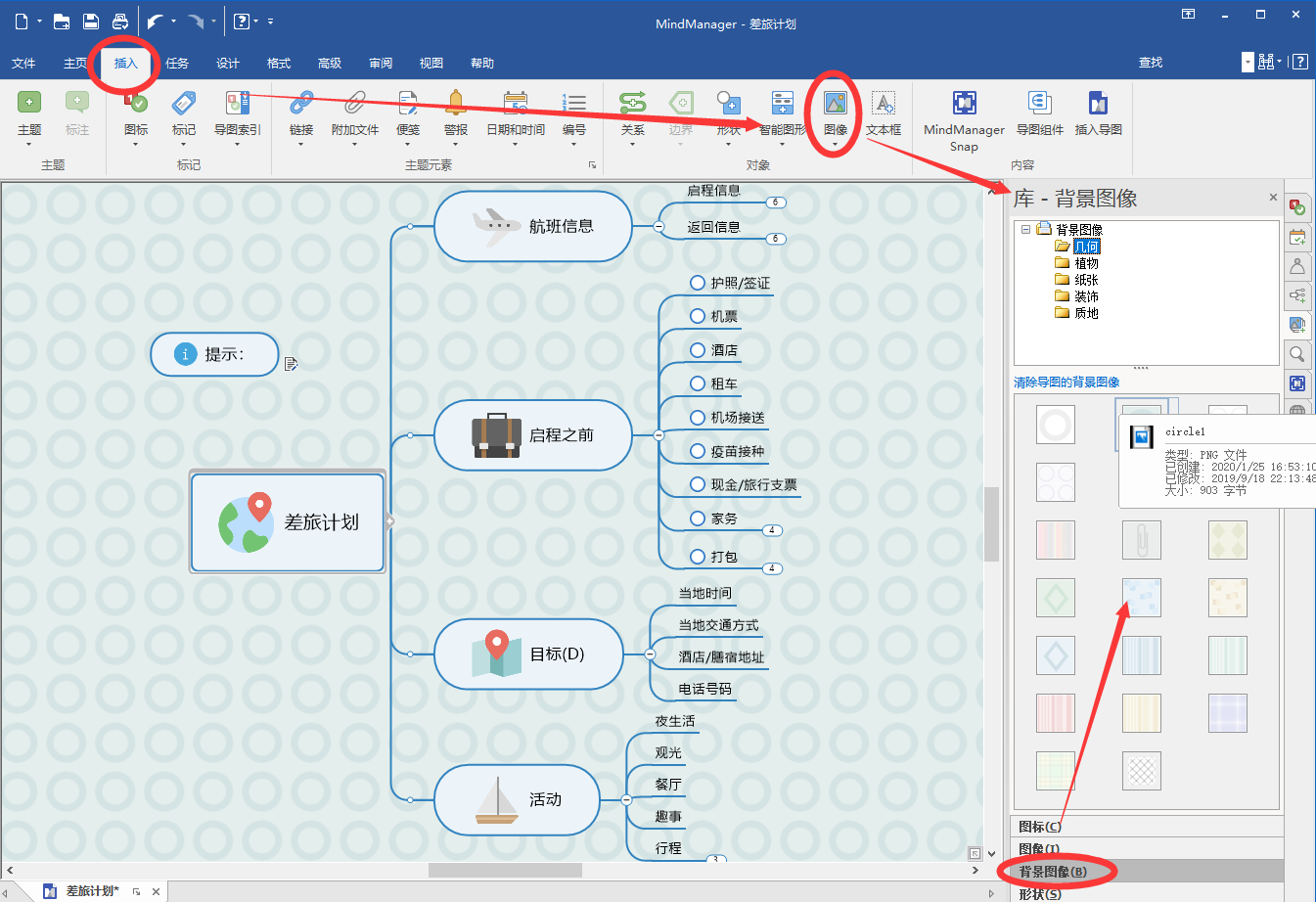The height and width of the screenshot is (902, 1316).
Task: Insert a 文本框 text box
Action: click(884, 113)
